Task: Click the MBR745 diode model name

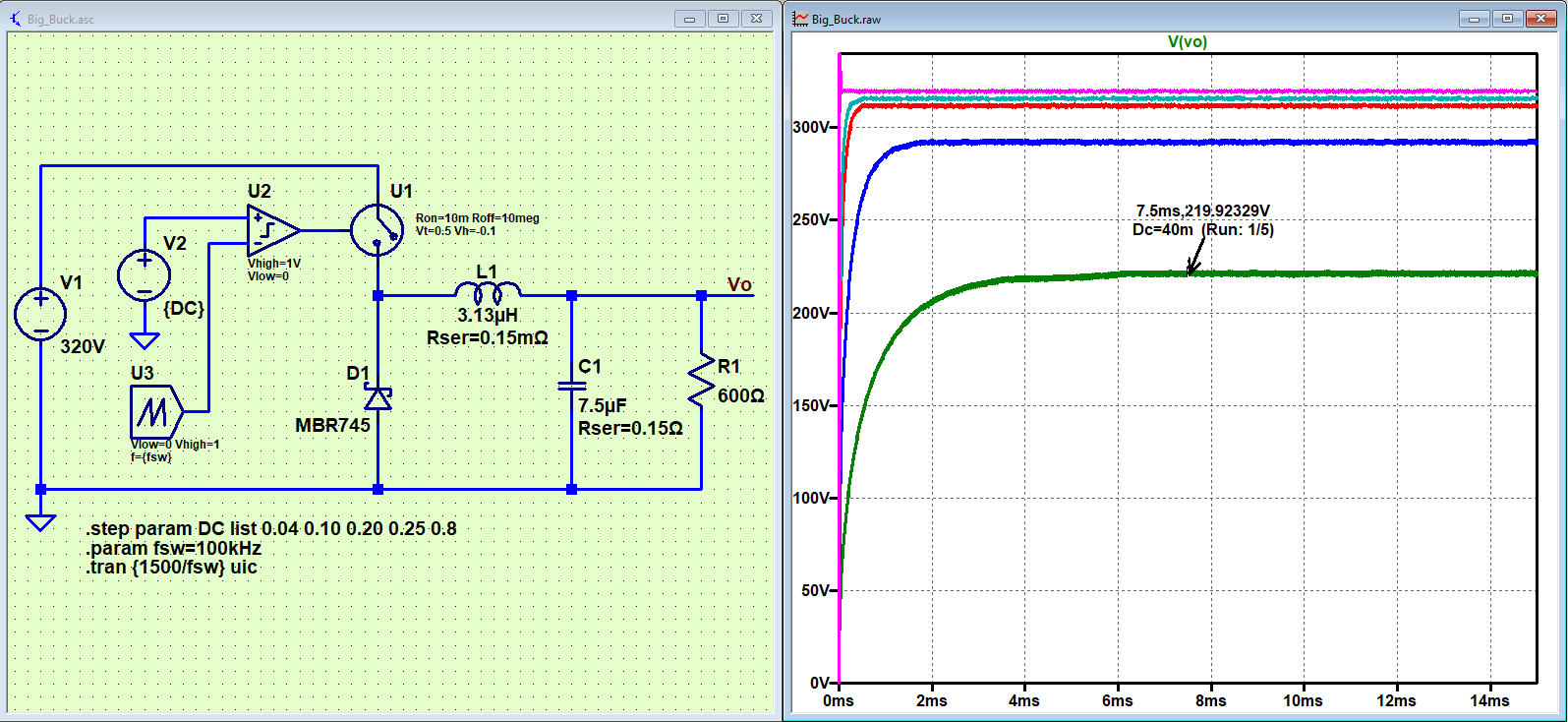Action: [333, 425]
